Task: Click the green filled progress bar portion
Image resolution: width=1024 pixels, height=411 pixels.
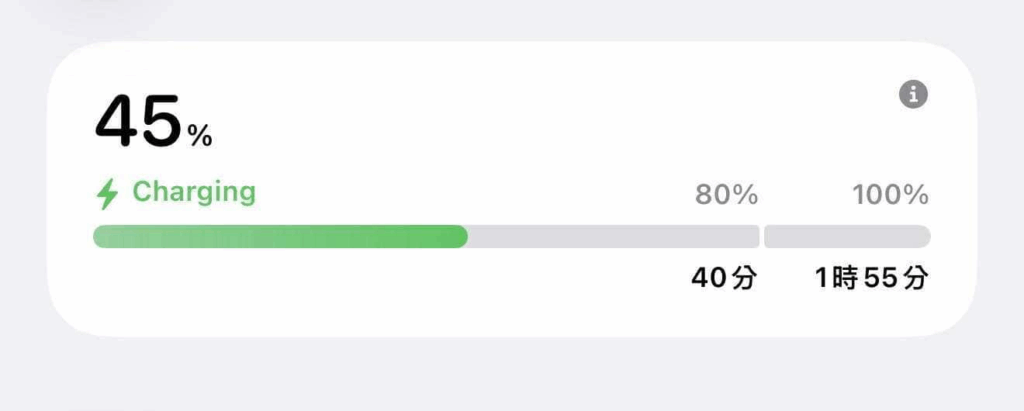Action: tap(281, 237)
